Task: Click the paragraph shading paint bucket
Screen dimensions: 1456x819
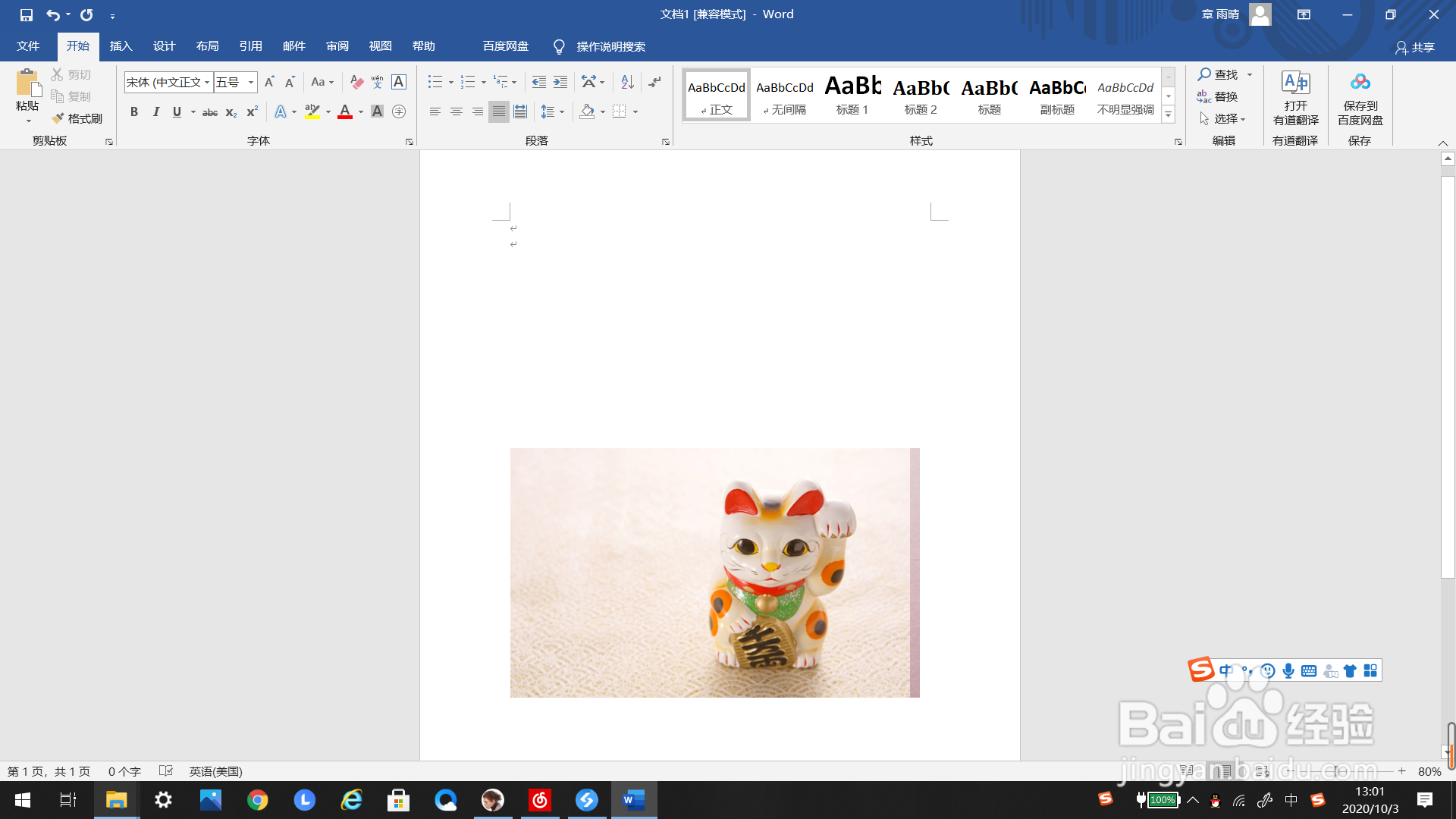Action: click(x=587, y=112)
